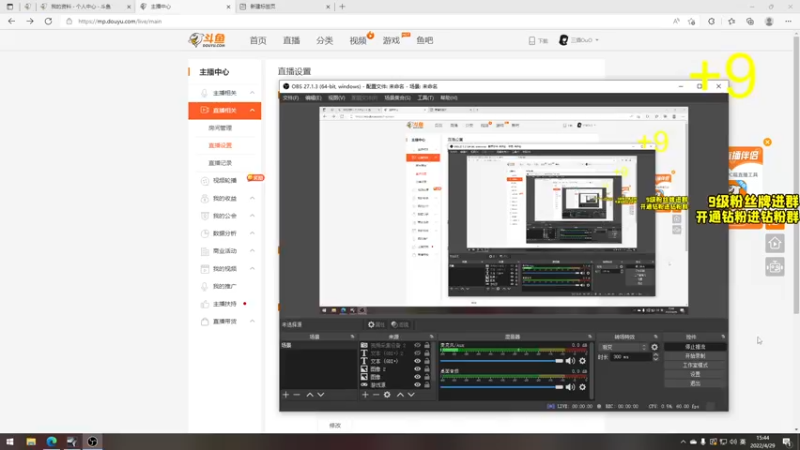This screenshot has width=800, height=450.
Task: Adjust the desktop audio volume slider
Action: click(x=502, y=387)
